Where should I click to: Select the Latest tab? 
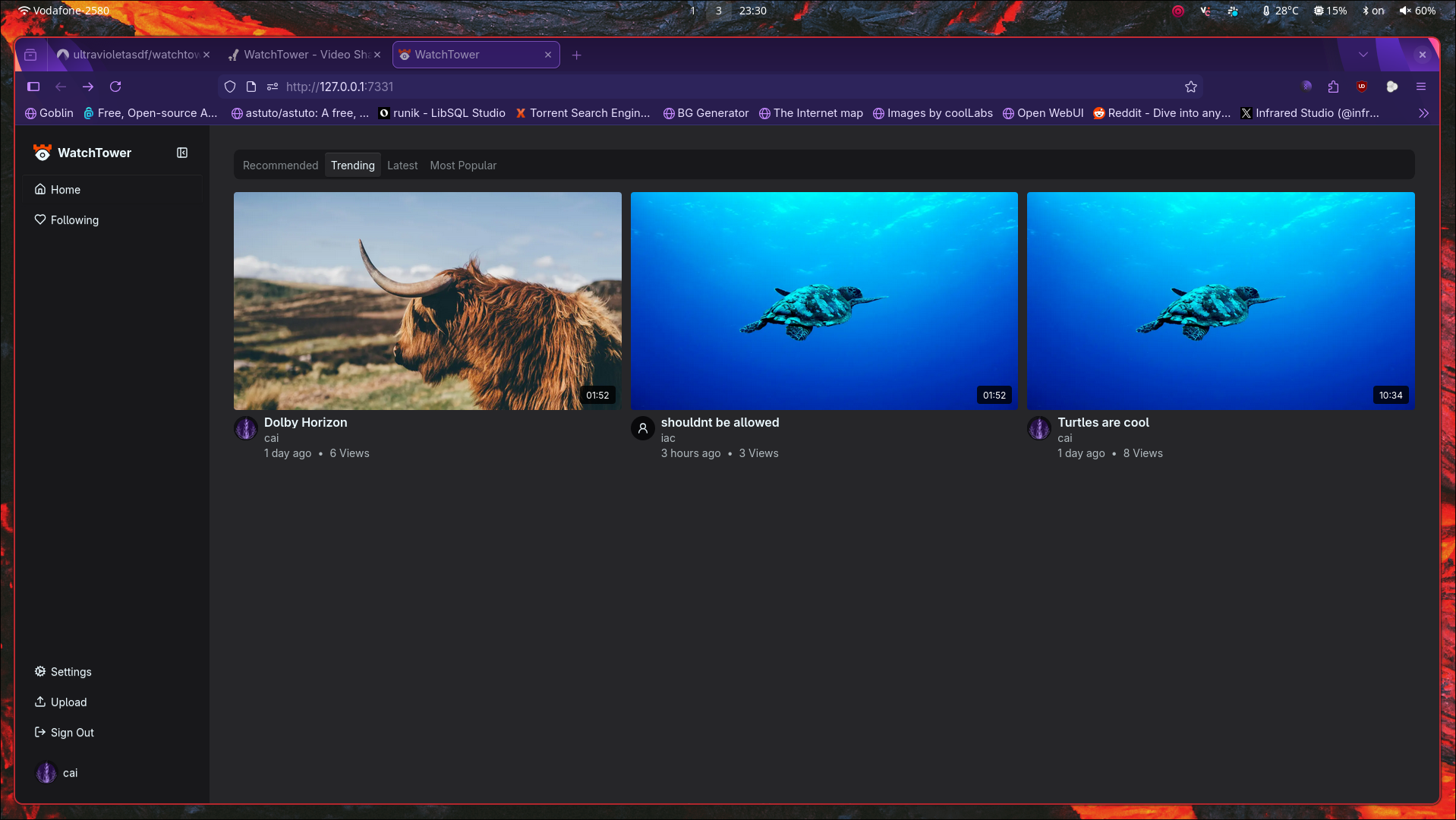pos(402,166)
